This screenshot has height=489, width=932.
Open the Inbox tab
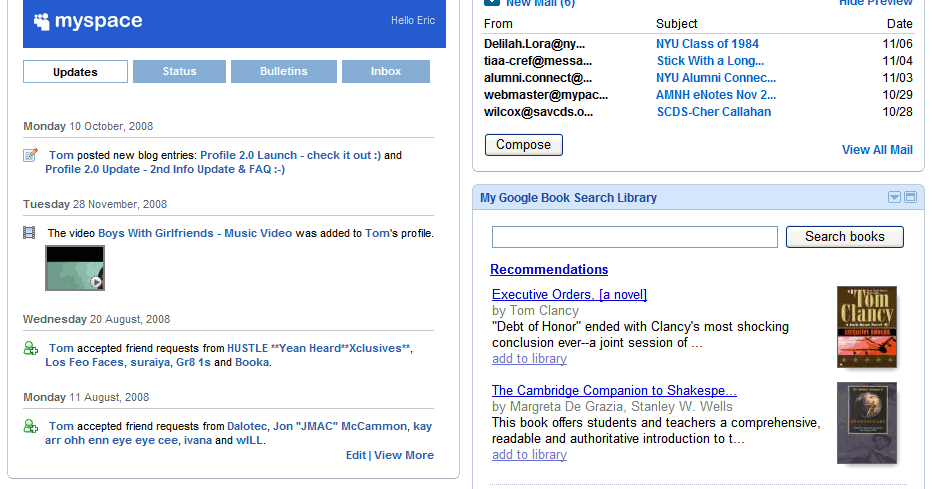386,71
